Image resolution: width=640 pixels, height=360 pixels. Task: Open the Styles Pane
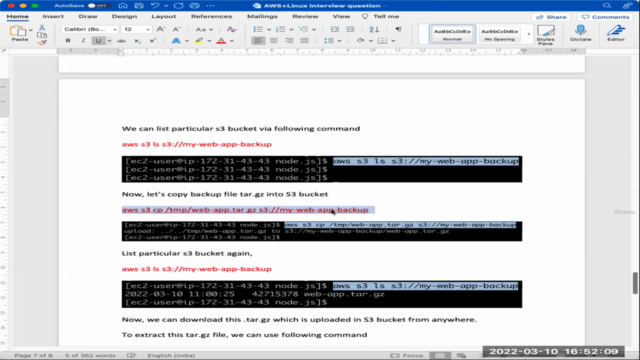(x=546, y=34)
